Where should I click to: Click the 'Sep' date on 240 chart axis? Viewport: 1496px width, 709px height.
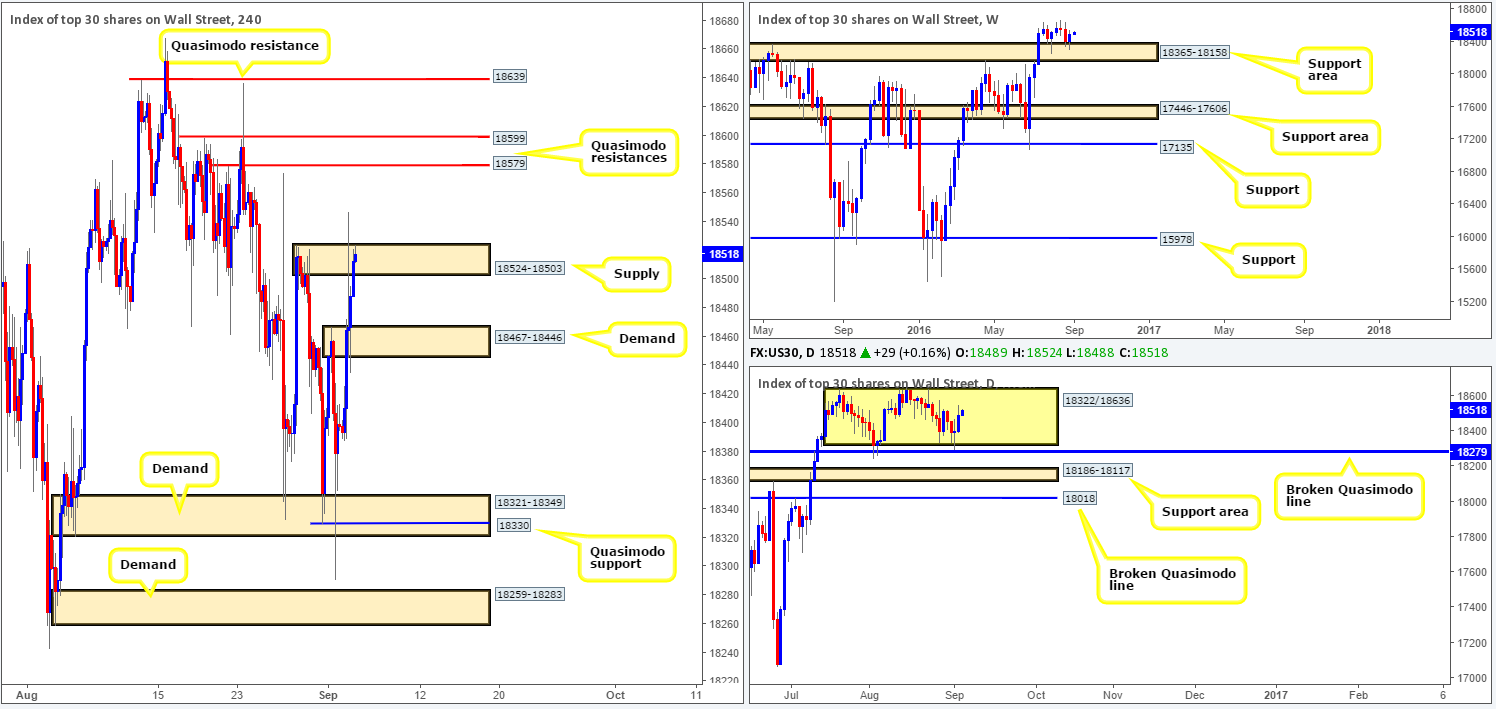[x=329, y=693]
